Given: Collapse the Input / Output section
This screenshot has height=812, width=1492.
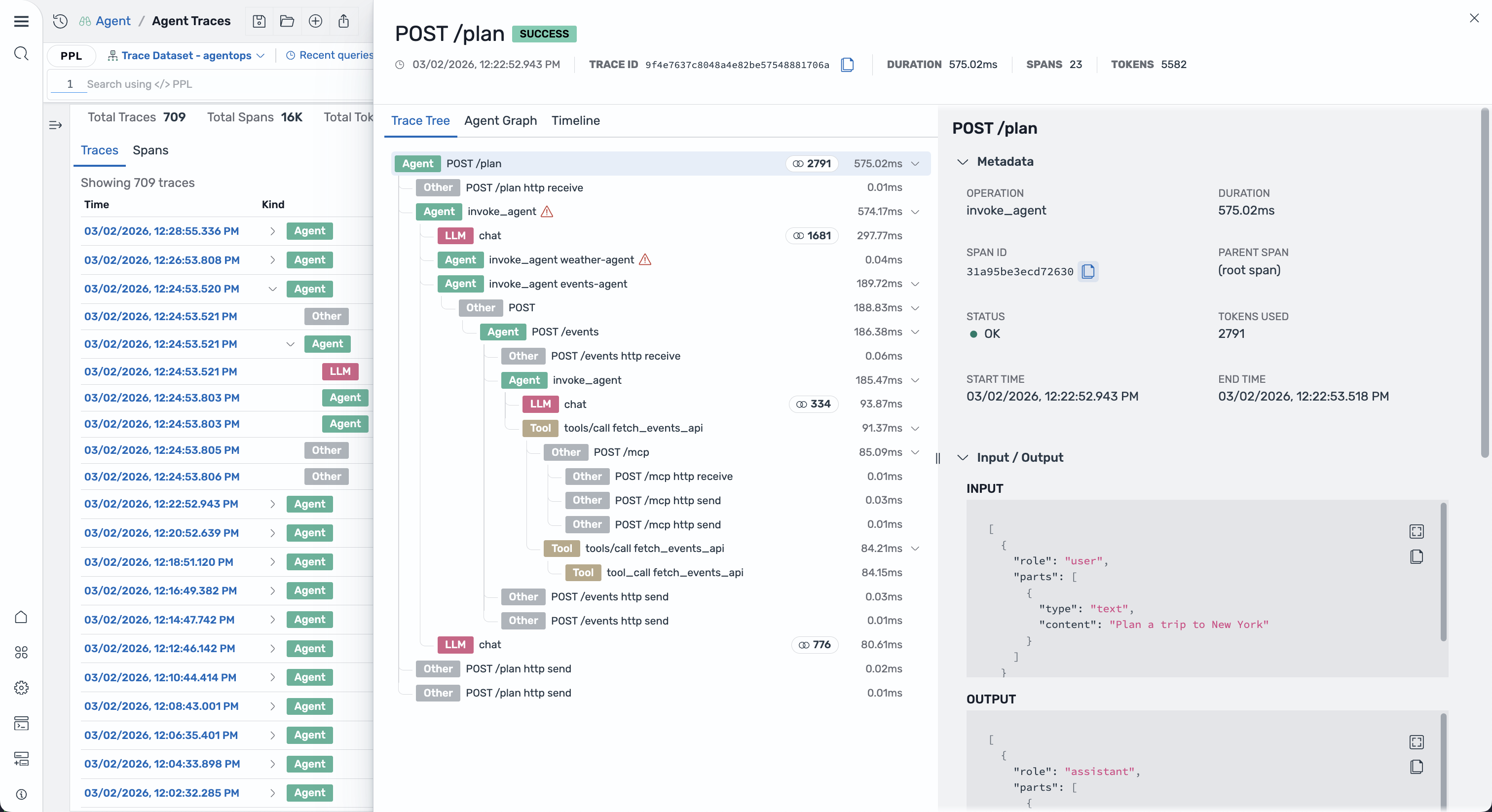Looking at the screenshot, I should (962, 457).
